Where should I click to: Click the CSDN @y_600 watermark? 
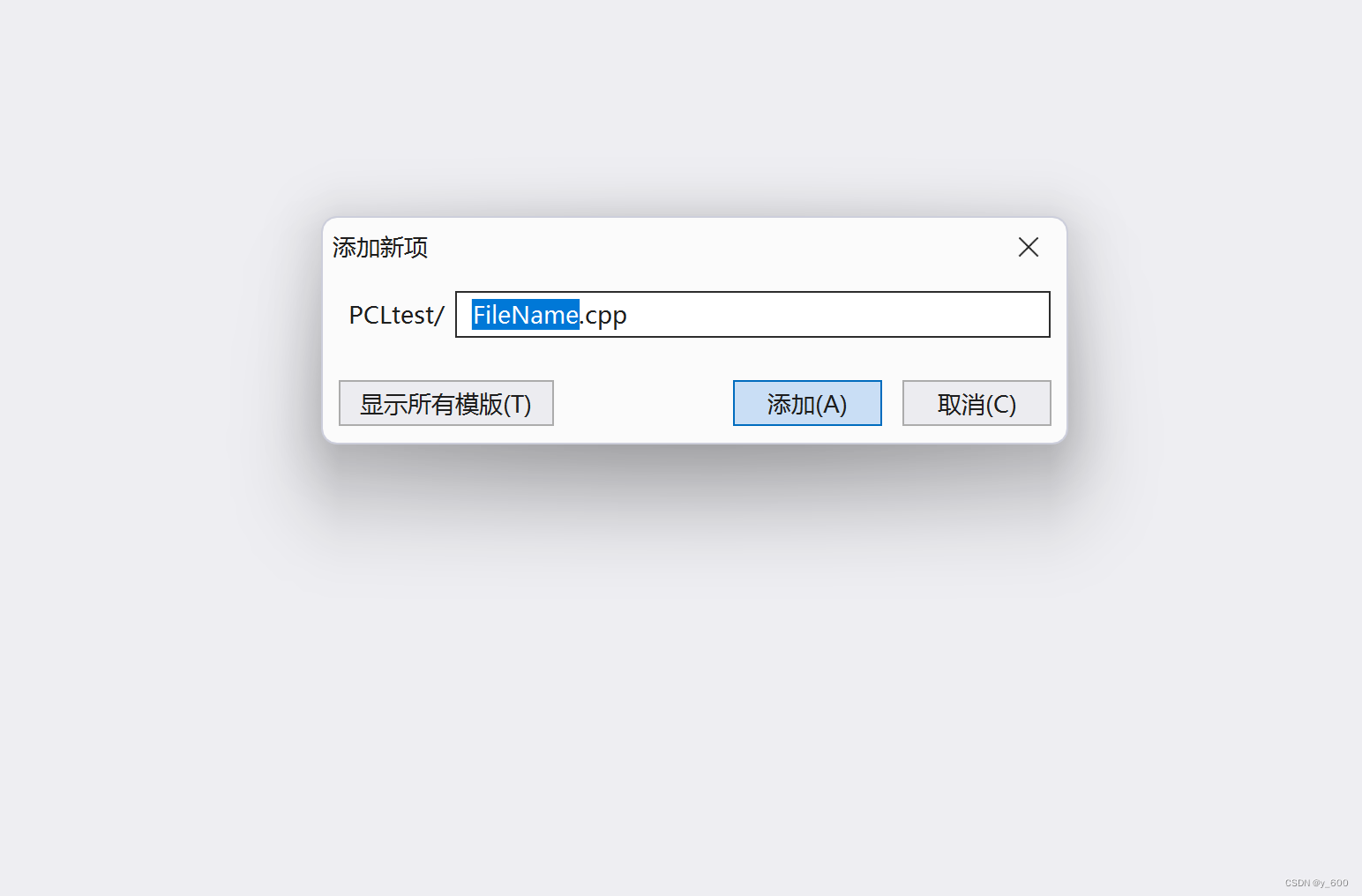click(1316, 883)
